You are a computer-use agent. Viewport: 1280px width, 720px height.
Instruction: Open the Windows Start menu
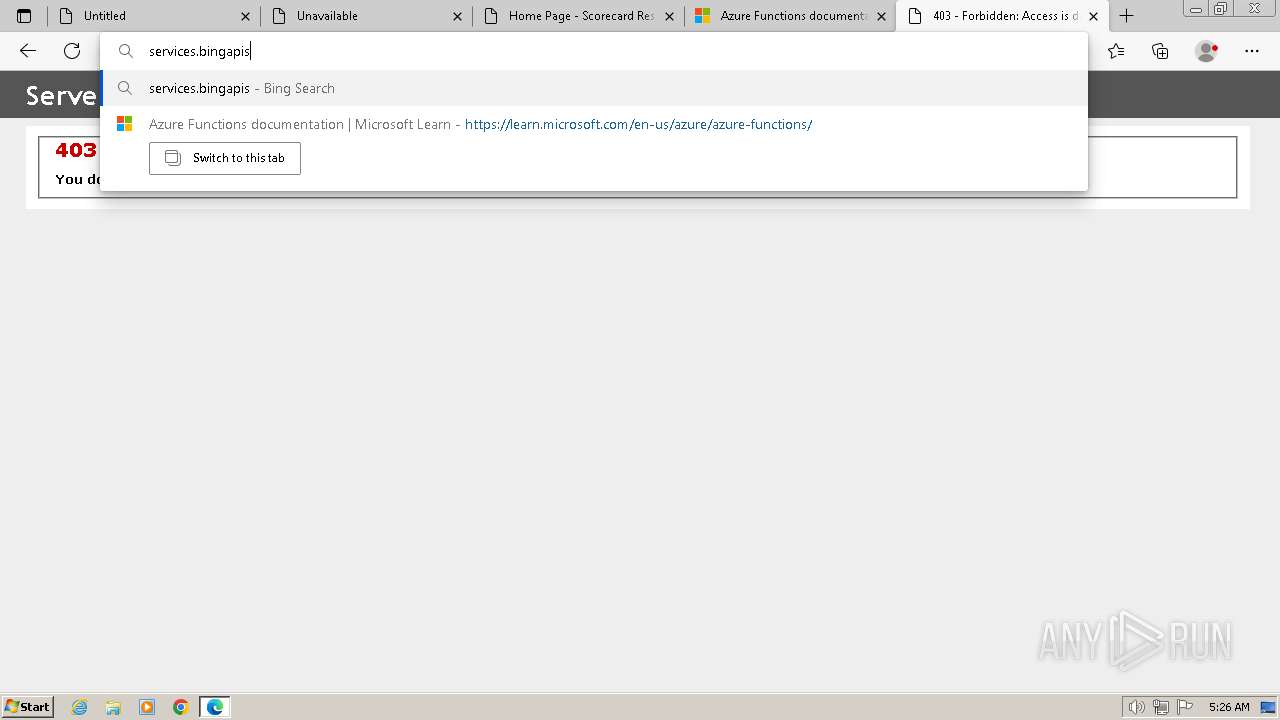27,706
